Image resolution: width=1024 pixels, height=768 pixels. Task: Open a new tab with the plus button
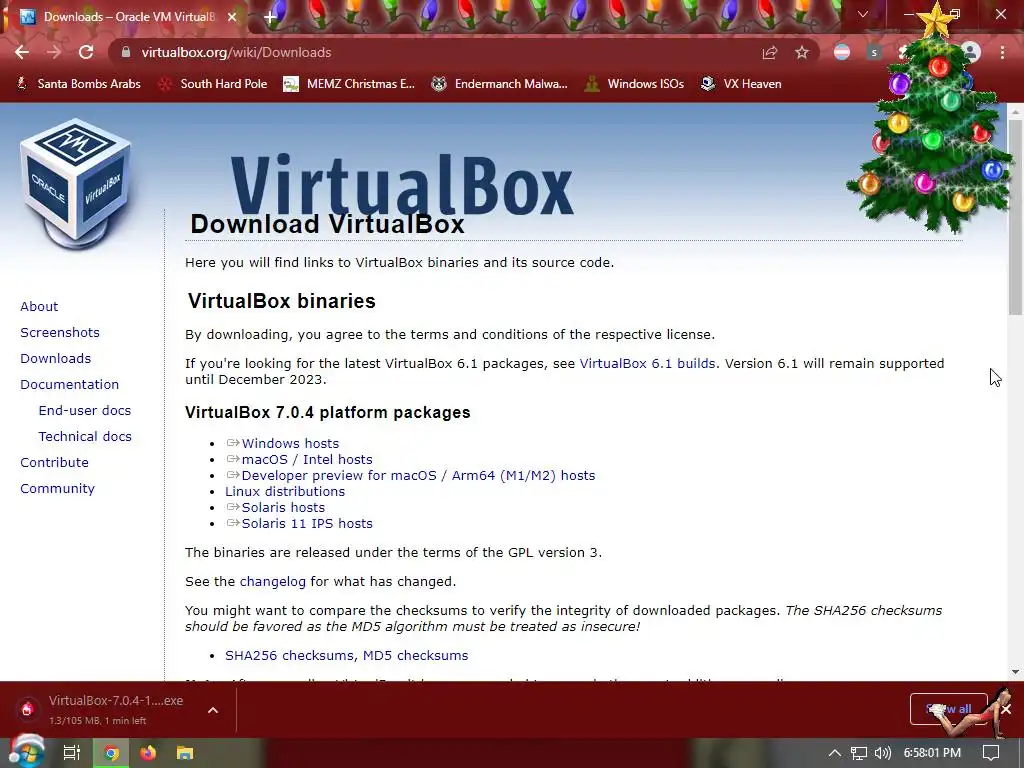tap(270, 17)
